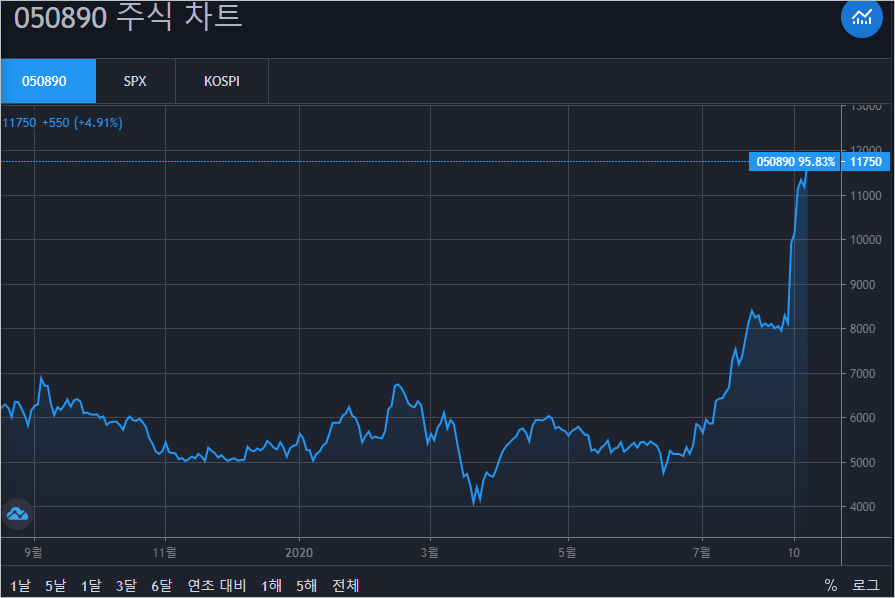895x598 pixels.
Task: Click the 9월 label on time axis
Action: coord(34,552)
